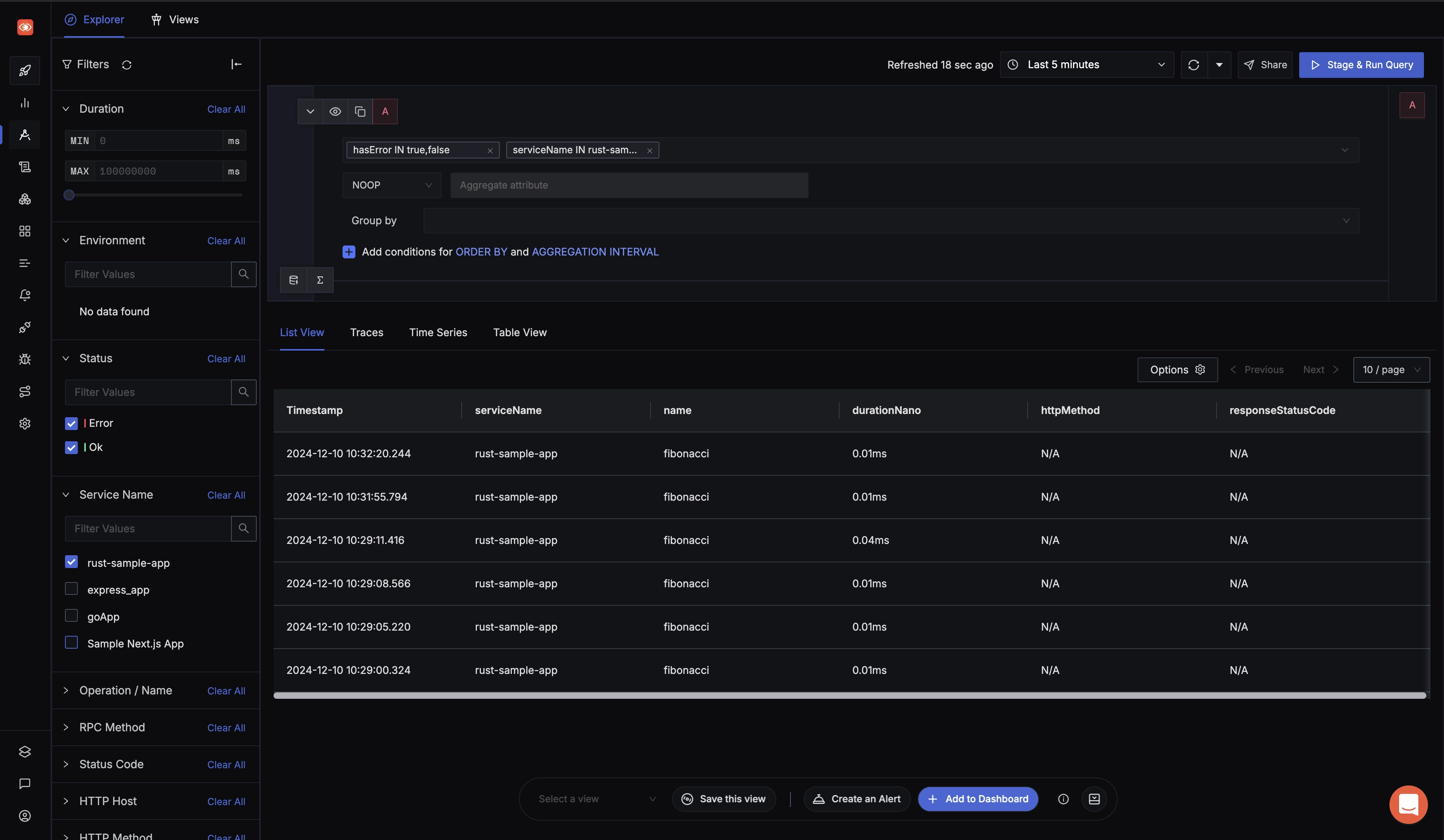Select the List View tab

tap(302, 333)
